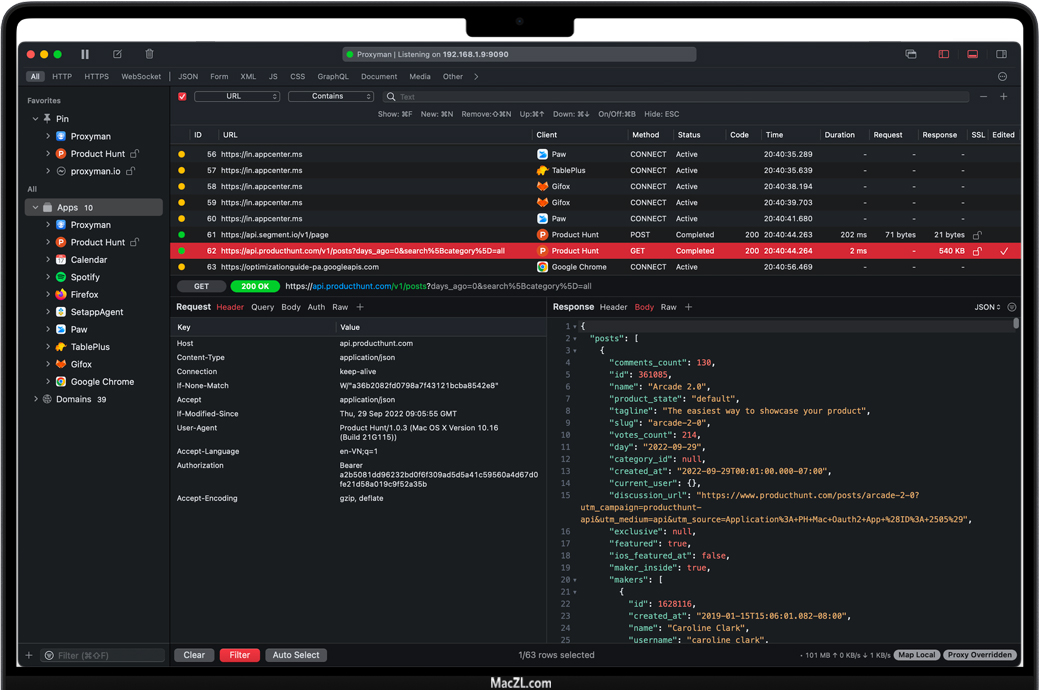
Task: Open the Contains condition dropdown
Action: pyautogui.click(x=330, y=97)
